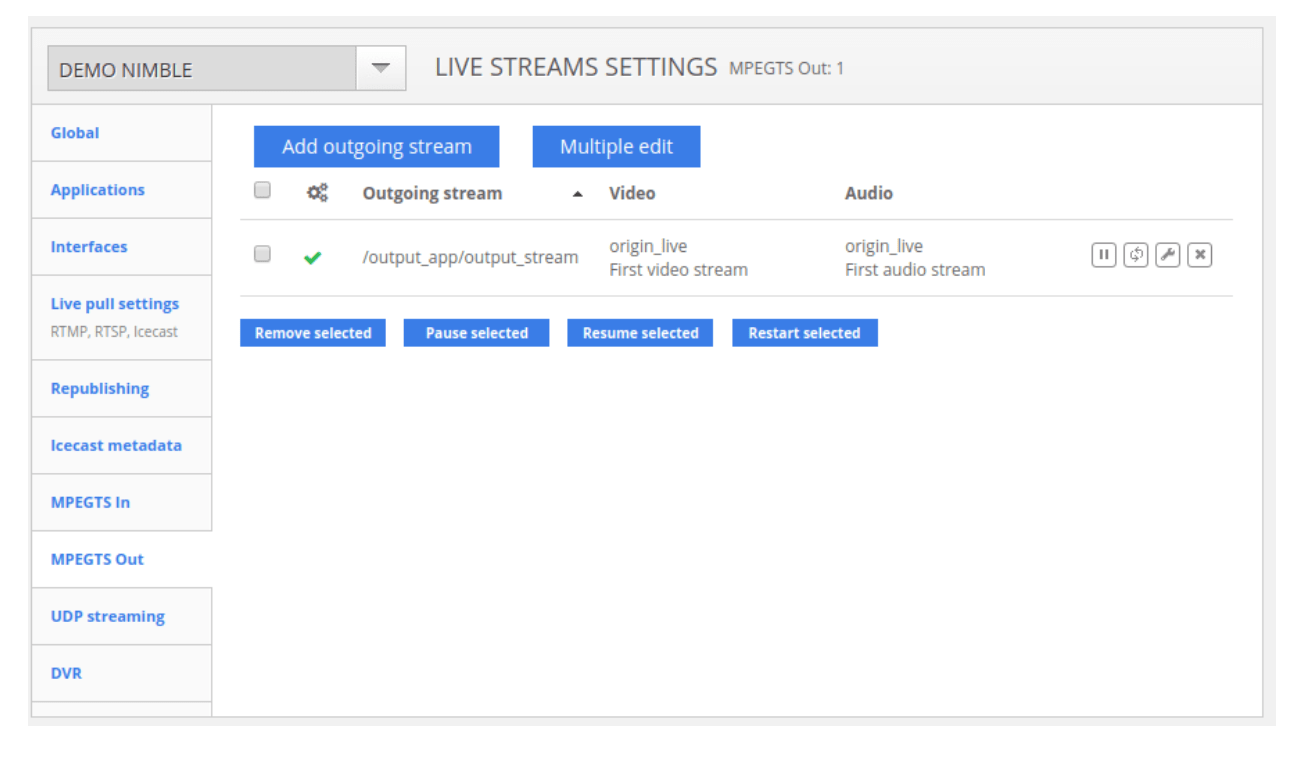1304x758 pixels.
Task: Open the DEMO NIMBLE server dropdown arrow
Action: (x=380, y=69)
